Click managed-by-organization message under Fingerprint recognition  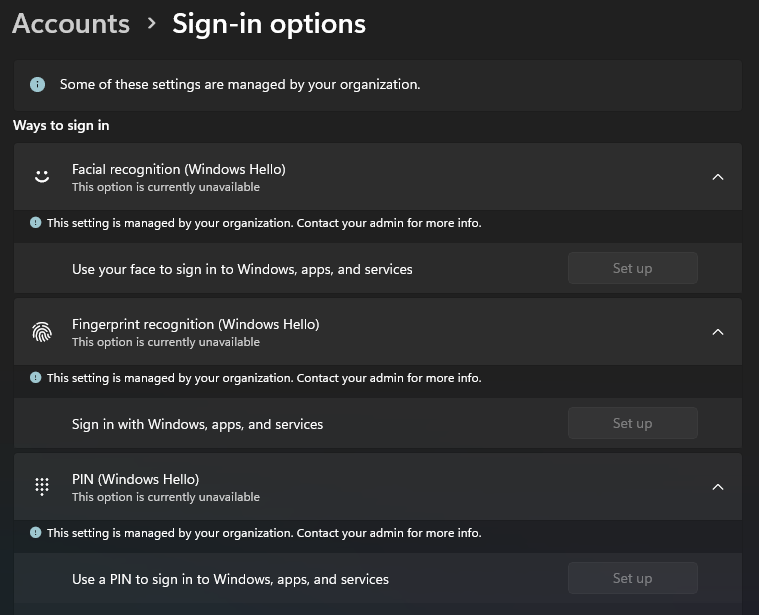(x=264, y=378)
